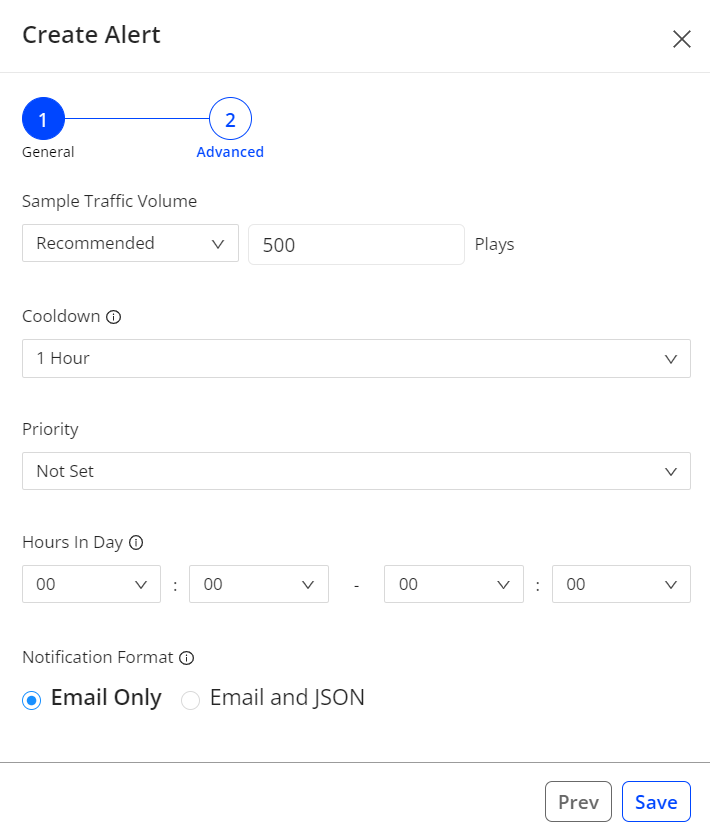Click the General step label

coord(48,153)
